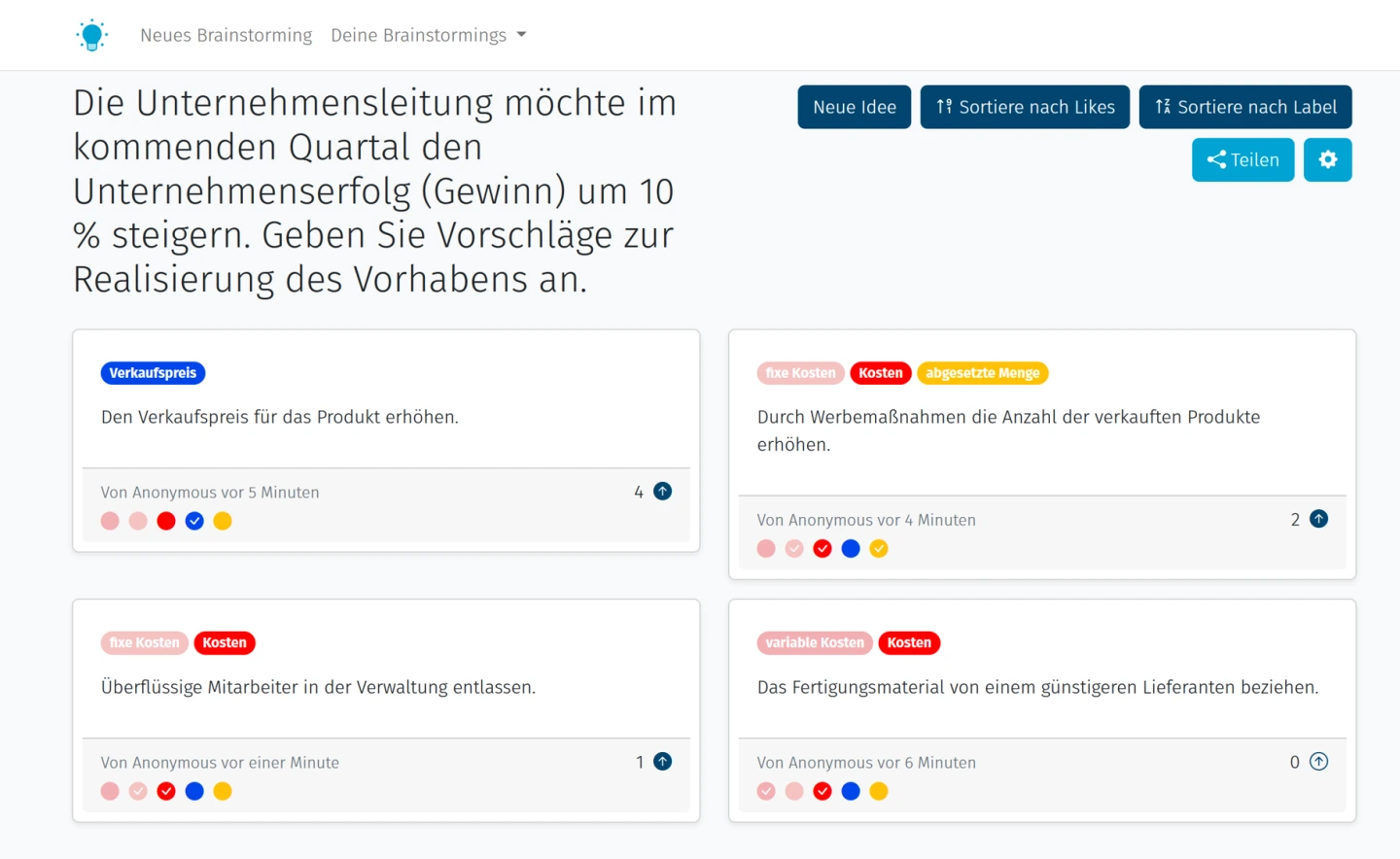Click the blue Verkaufspreis label badge
This screenshot has height=859, width=1400.
click(x=153, y=373)
